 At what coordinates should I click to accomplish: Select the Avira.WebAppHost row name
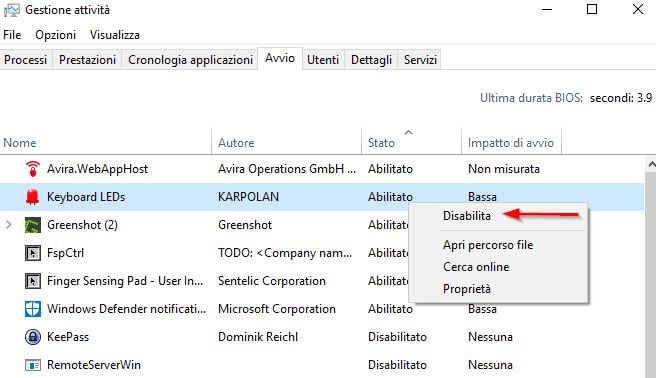coord(97,169)
